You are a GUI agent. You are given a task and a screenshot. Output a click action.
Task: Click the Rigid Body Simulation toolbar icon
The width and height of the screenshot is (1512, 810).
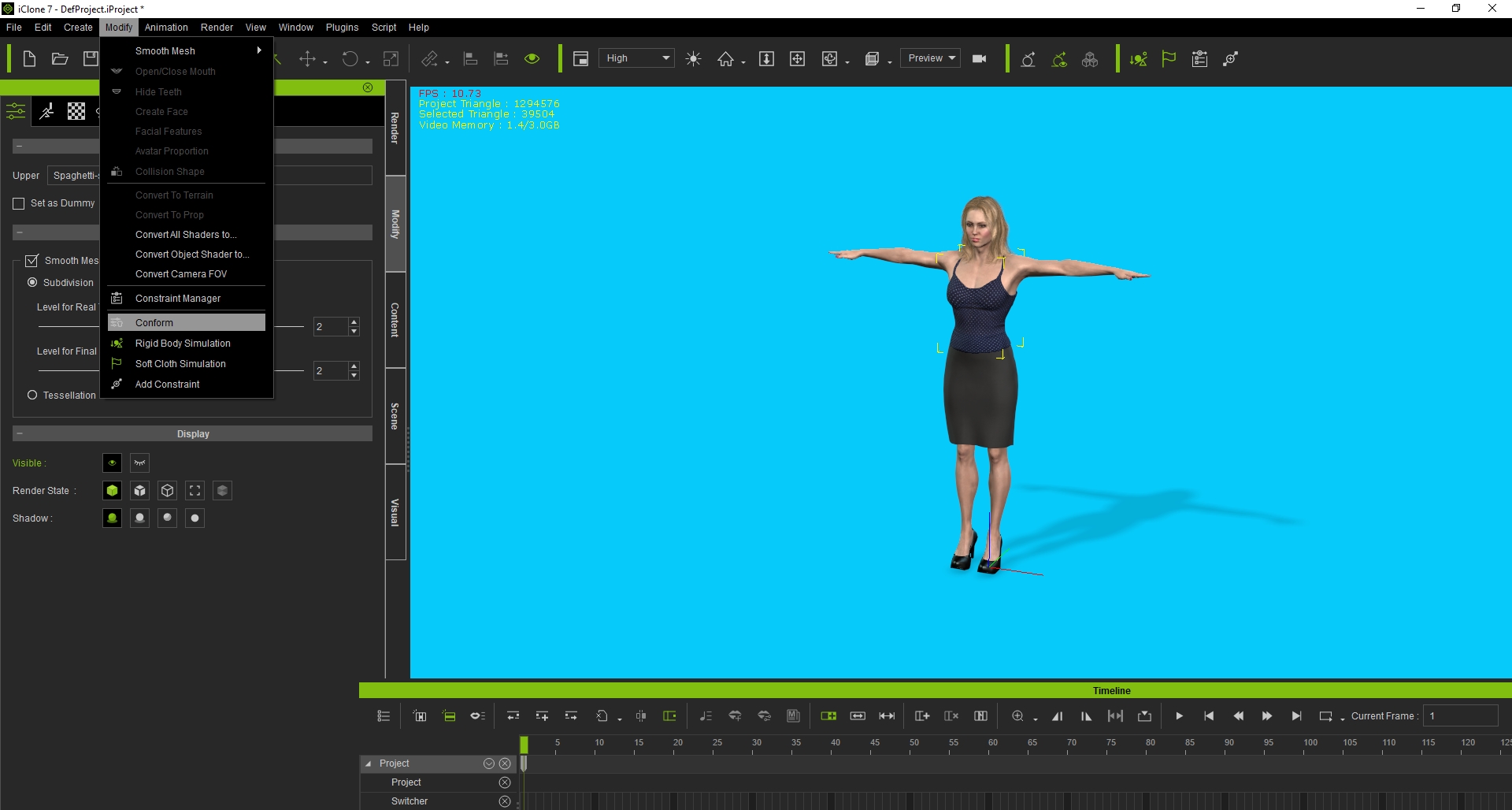1138,59
